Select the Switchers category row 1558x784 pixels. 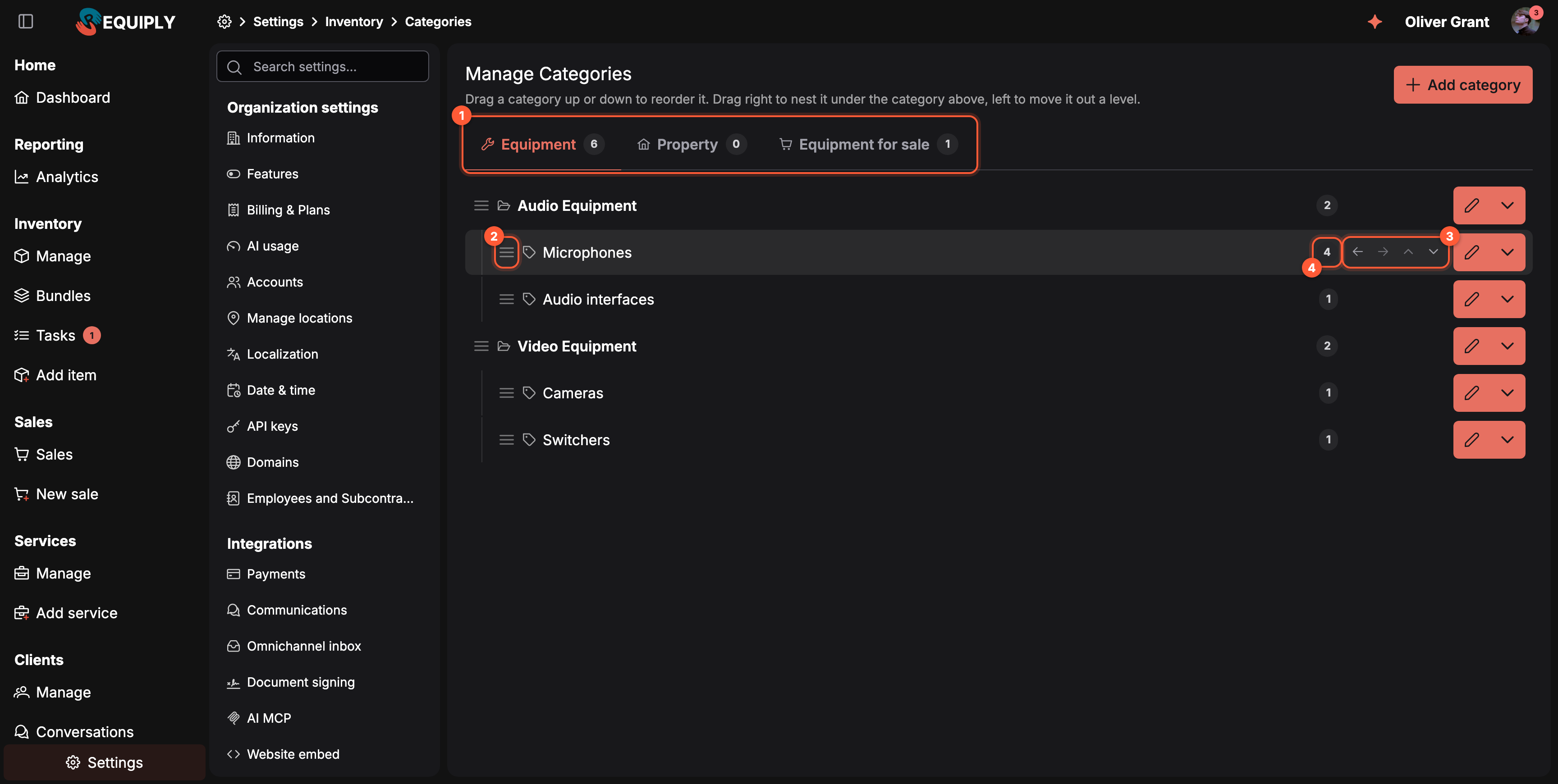999,440
